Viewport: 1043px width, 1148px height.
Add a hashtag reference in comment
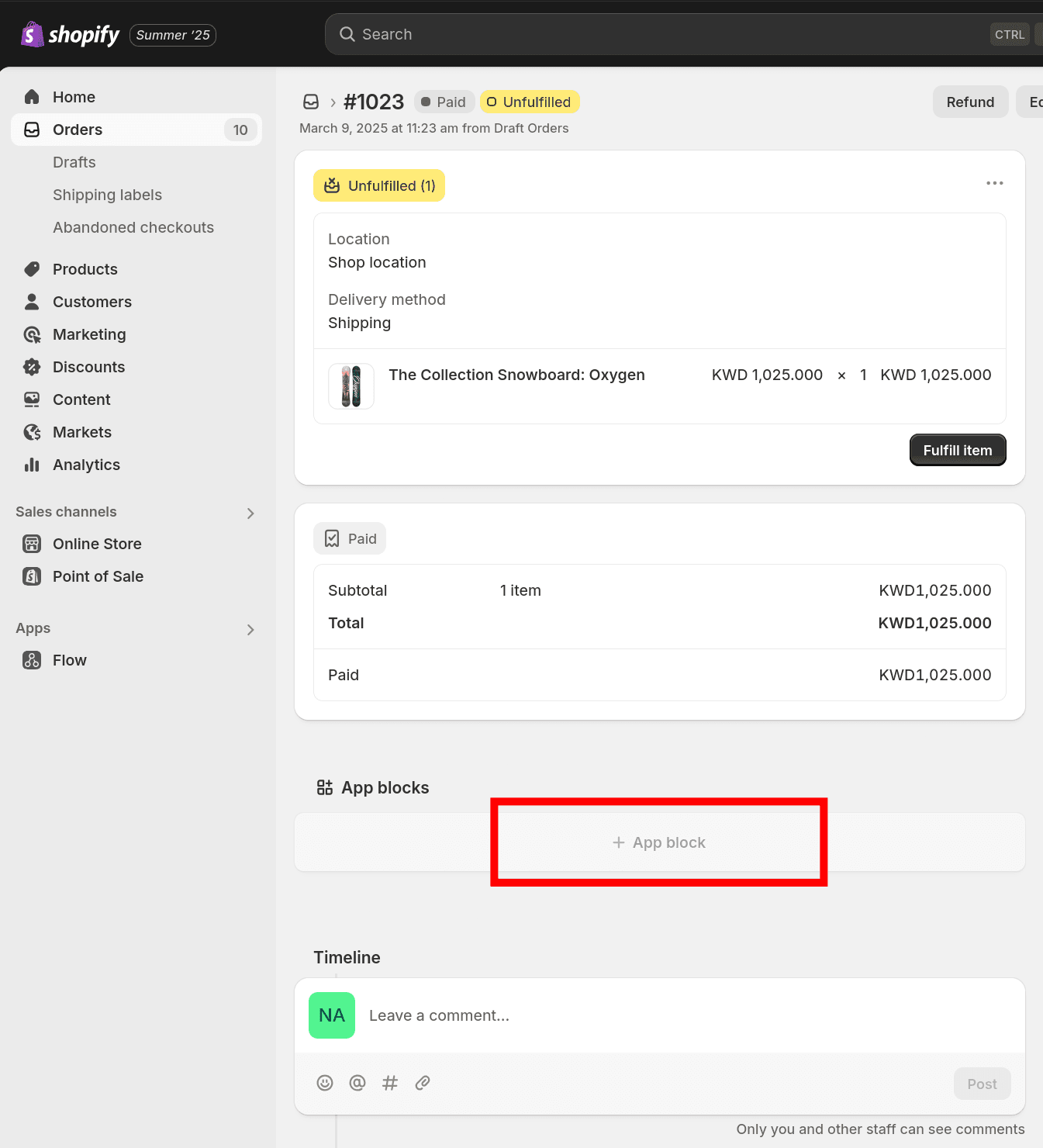pyautogui.click(x=390, y=1083)
